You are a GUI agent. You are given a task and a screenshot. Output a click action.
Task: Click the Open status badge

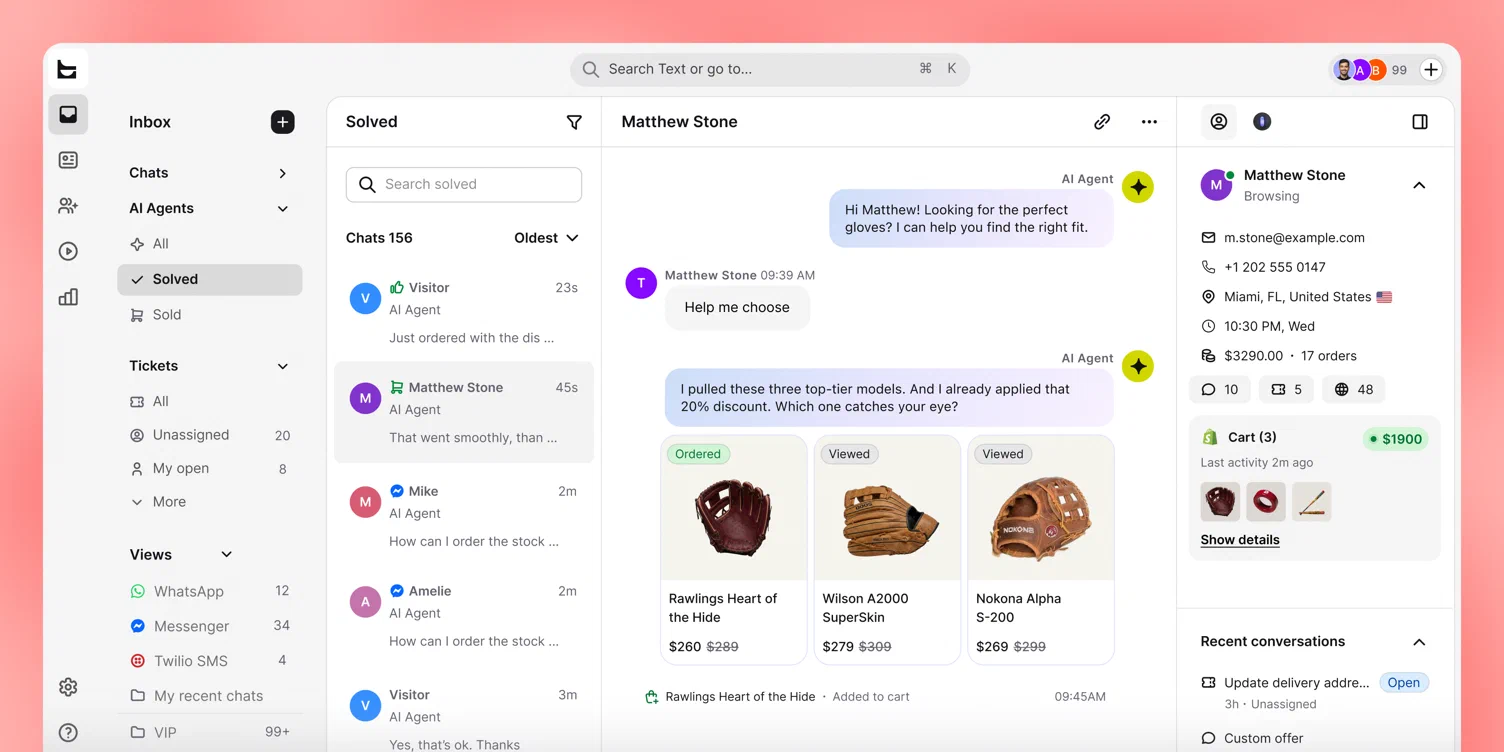click(1403, 683)
